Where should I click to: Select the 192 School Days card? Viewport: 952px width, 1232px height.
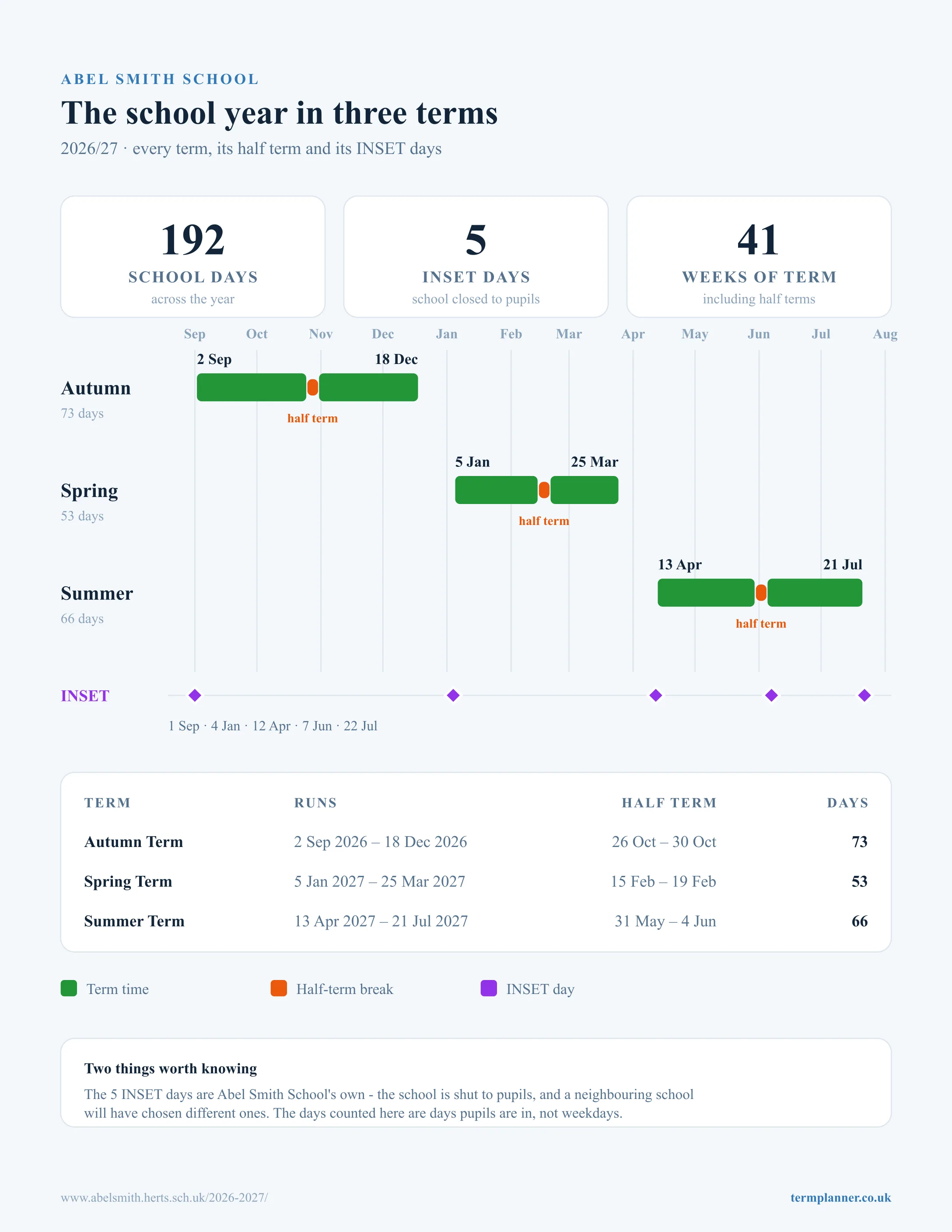pos(193,257)
